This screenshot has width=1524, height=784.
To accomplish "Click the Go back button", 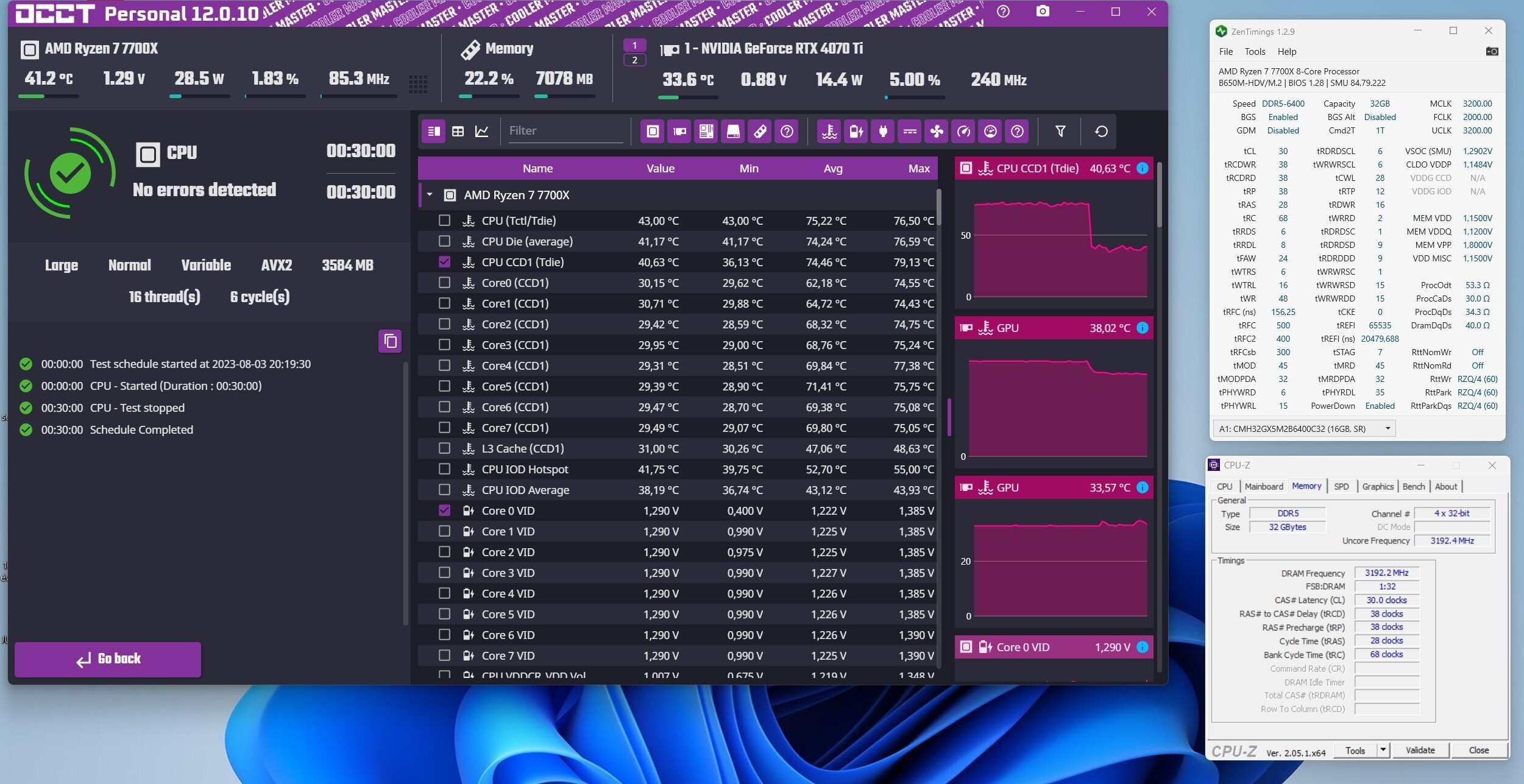I will 108,659.
